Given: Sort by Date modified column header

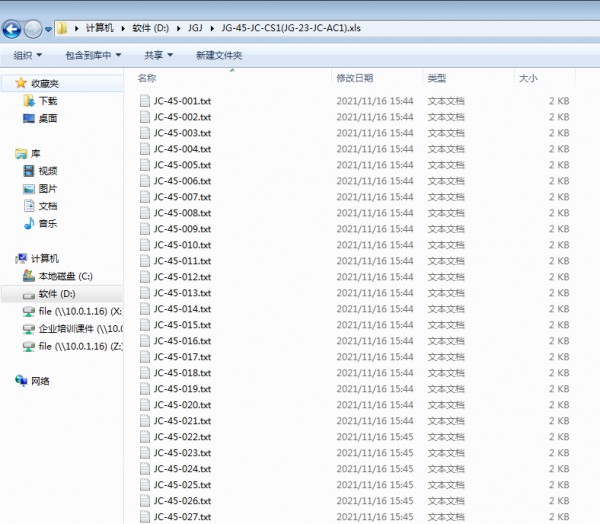Looking at the screenshot, I should point(355,78).
